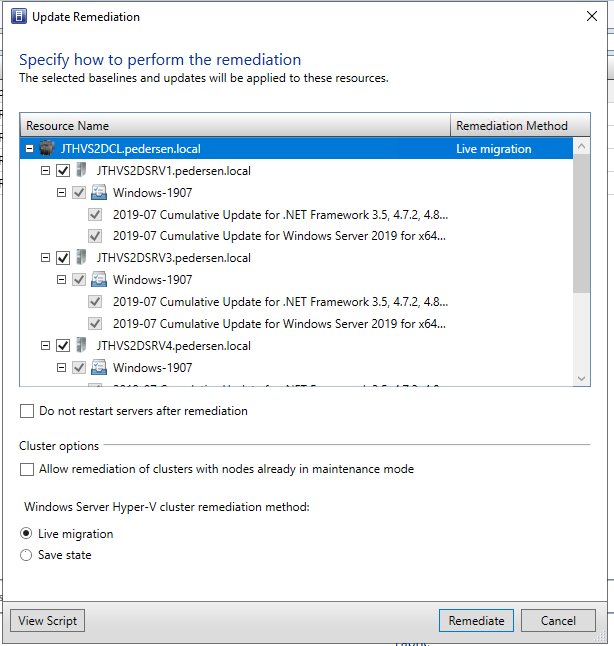Click the Live migration cell in cluster row

pyautogui.click(x=494, y=149)
